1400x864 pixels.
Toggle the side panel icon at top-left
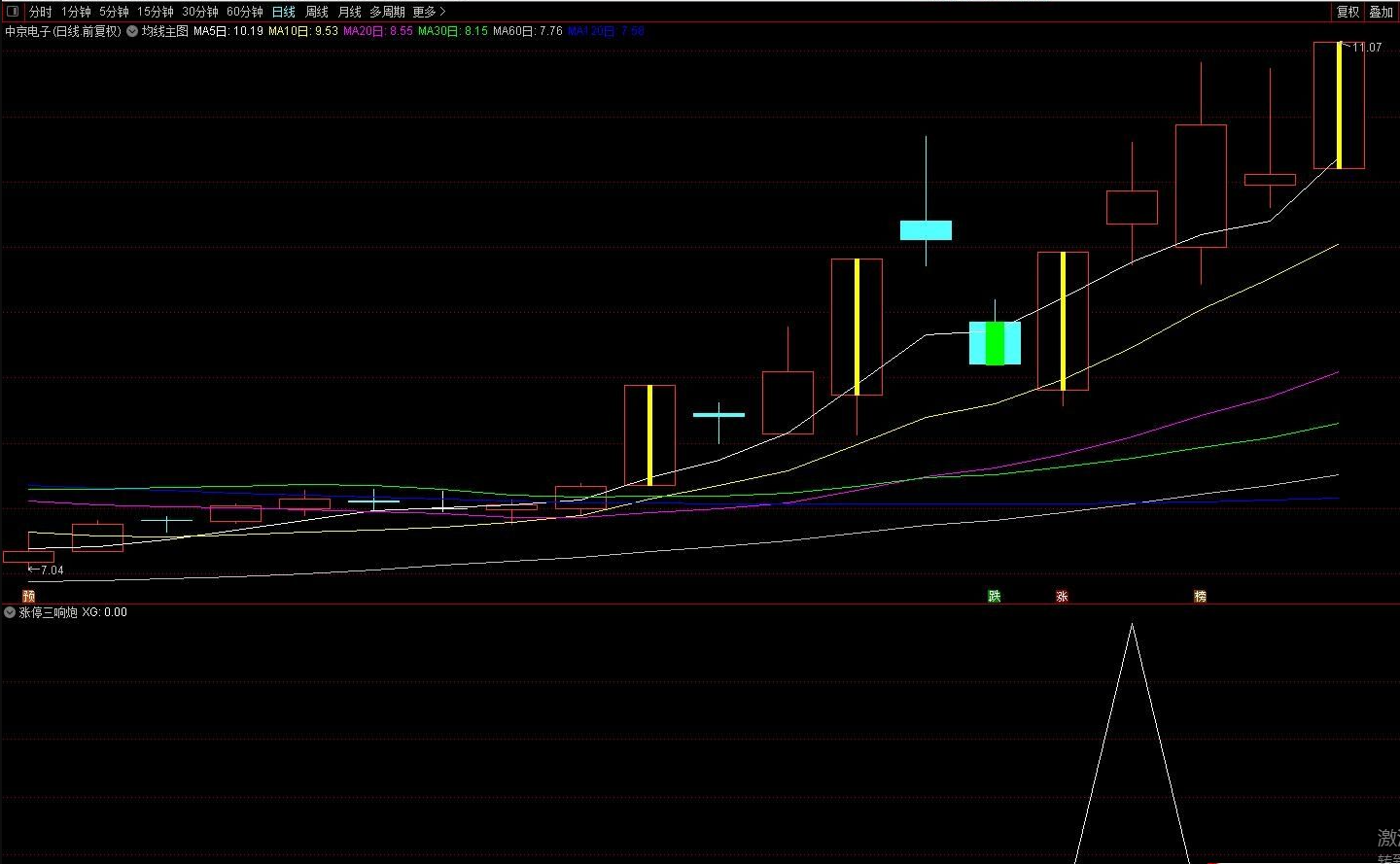(13, 12)
